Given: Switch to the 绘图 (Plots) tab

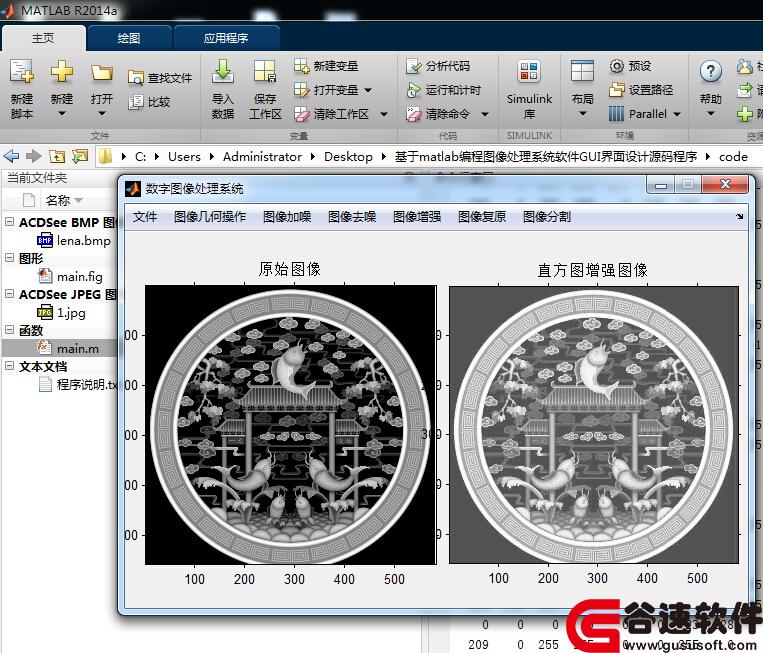Looking at the screenshot, I should coord(129,38).
